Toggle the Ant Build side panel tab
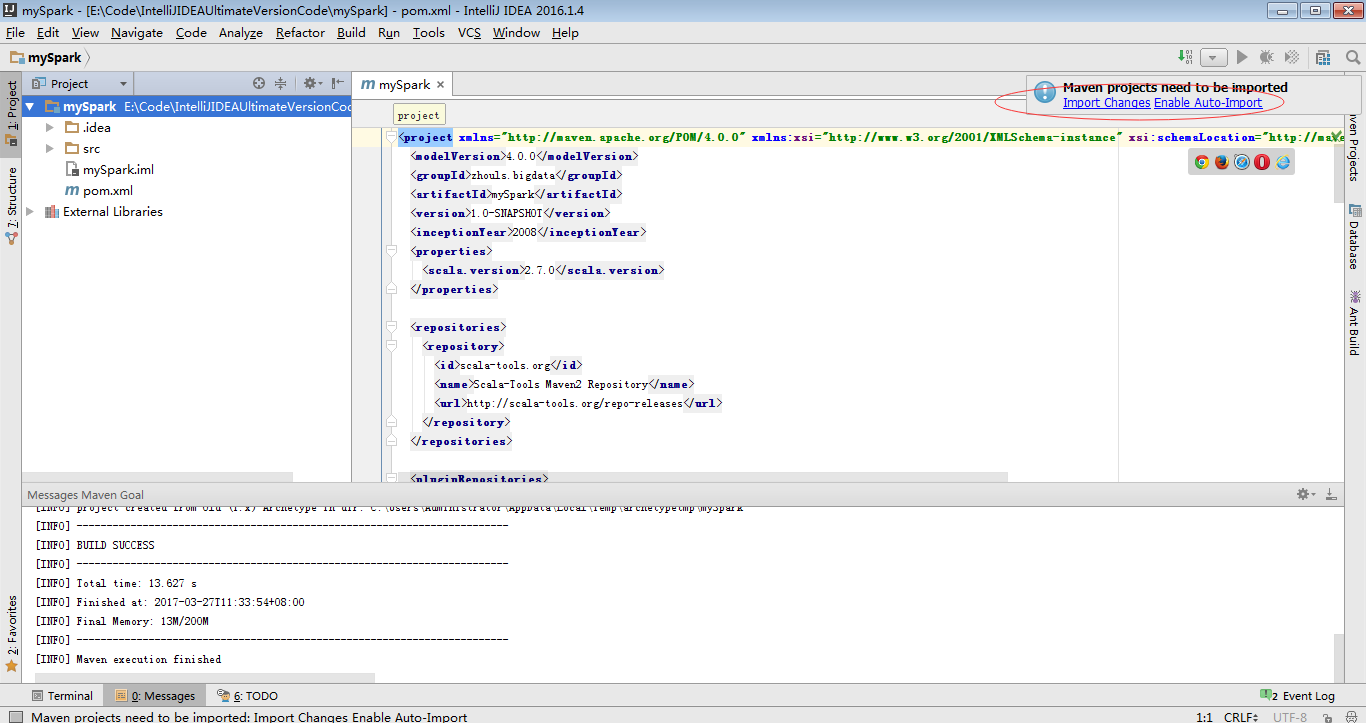 point(1354,322)
